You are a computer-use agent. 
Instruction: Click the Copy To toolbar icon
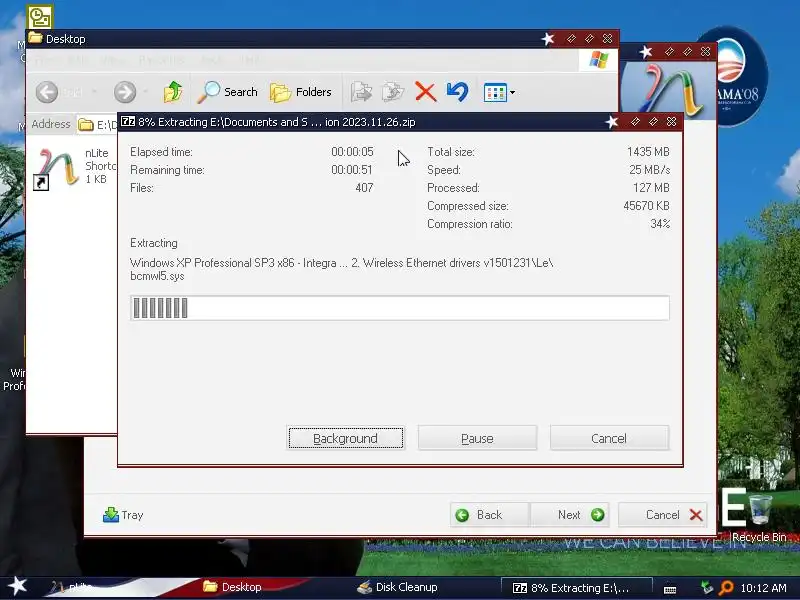[x=393, y=92]
